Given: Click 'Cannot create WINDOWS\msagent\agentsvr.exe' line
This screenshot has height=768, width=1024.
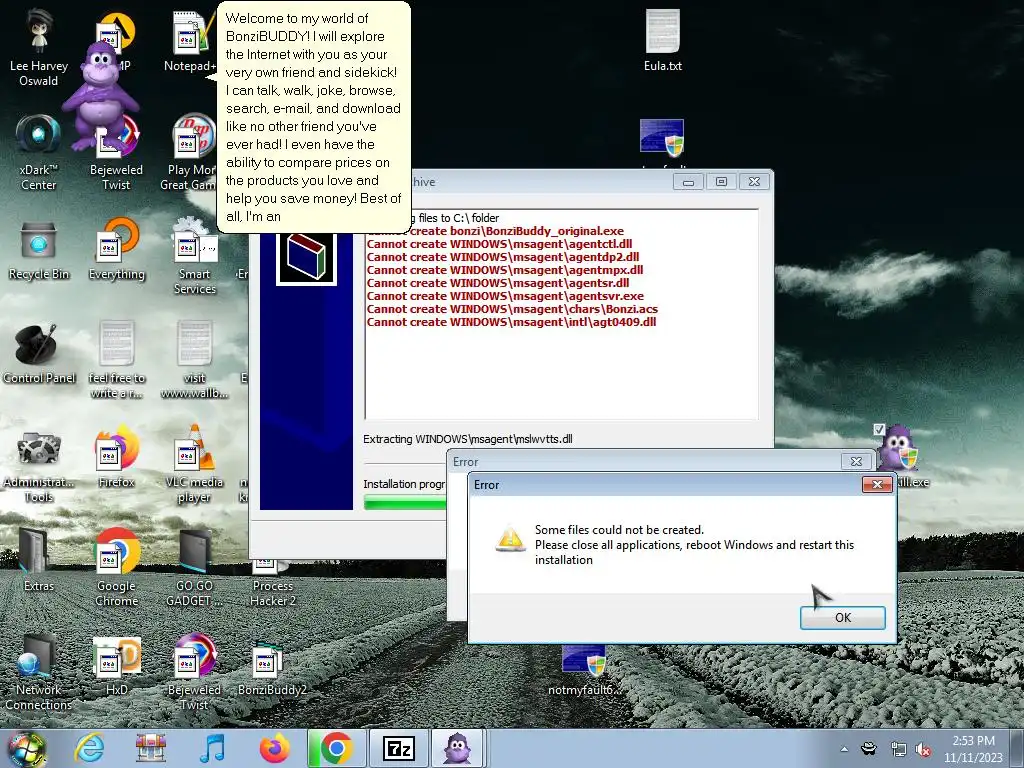Looking at the screenshot, I should [x=505, y=296].
